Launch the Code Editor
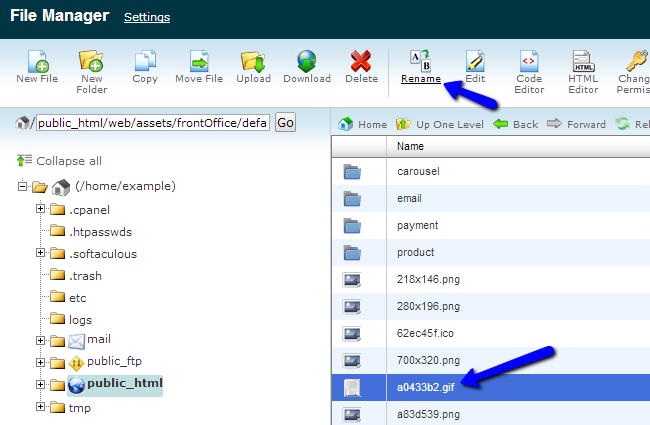650x425 pixels. coord(529,61)
